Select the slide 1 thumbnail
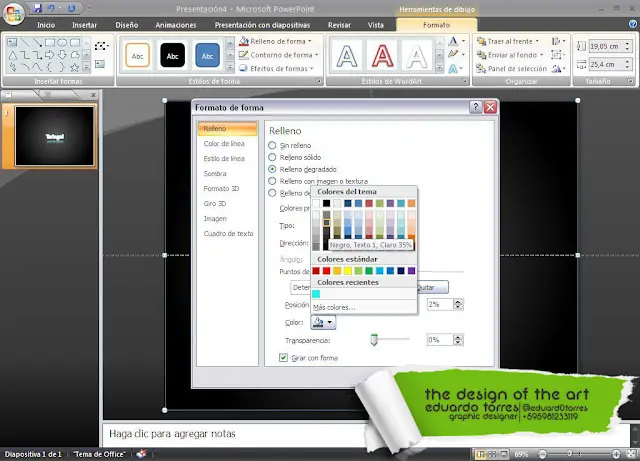 [x=54, y=136]
